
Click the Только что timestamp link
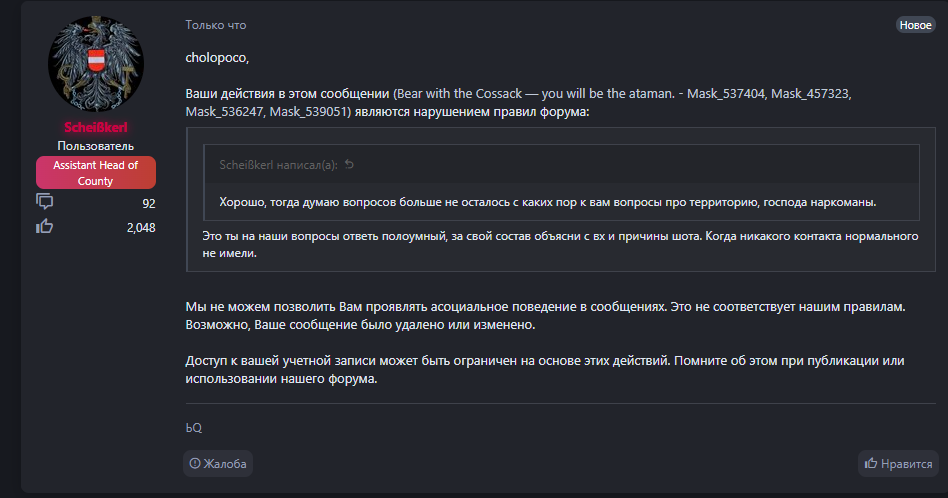click(x=215, y=25)
